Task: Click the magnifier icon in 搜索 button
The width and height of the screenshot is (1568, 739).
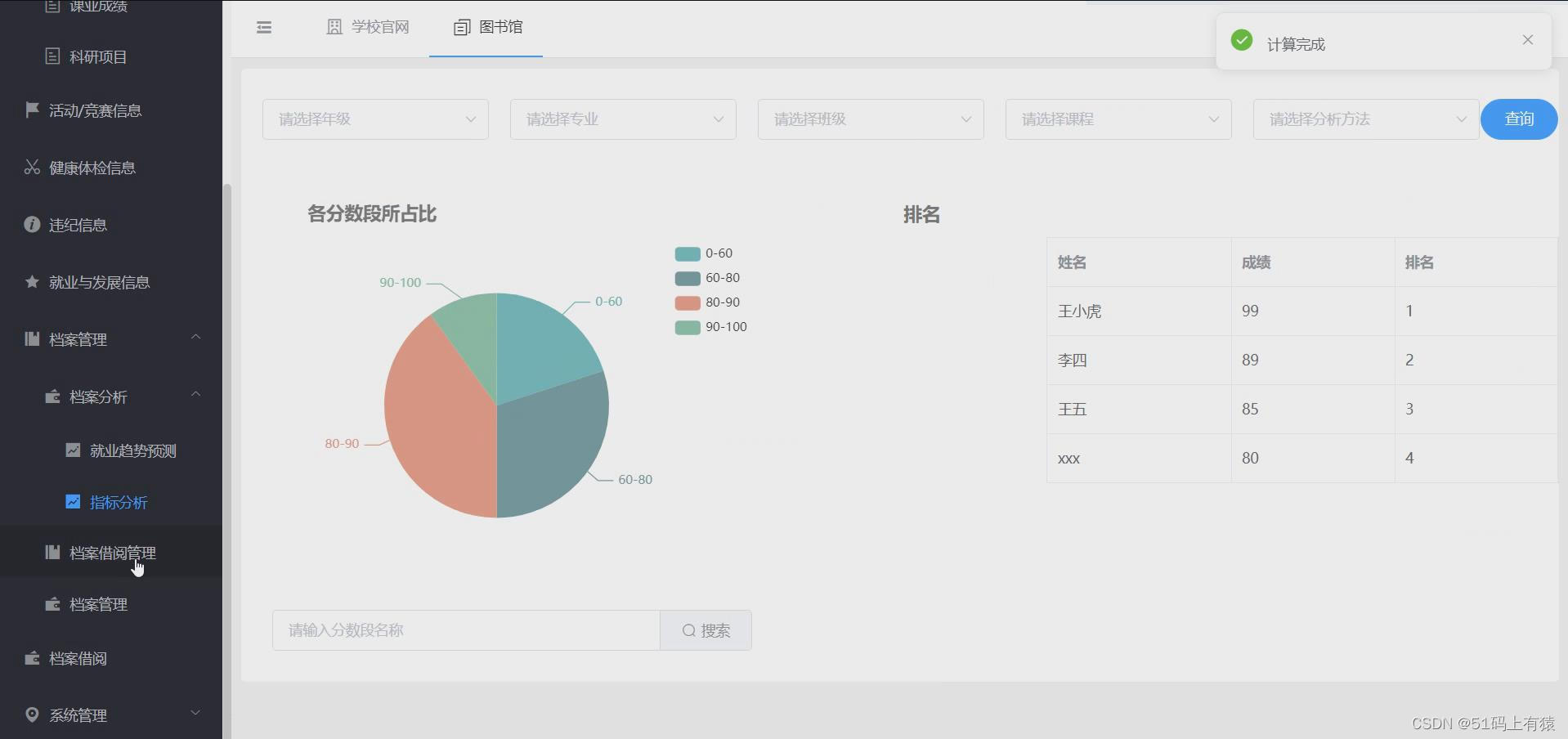Action: [x=689, y=630]
